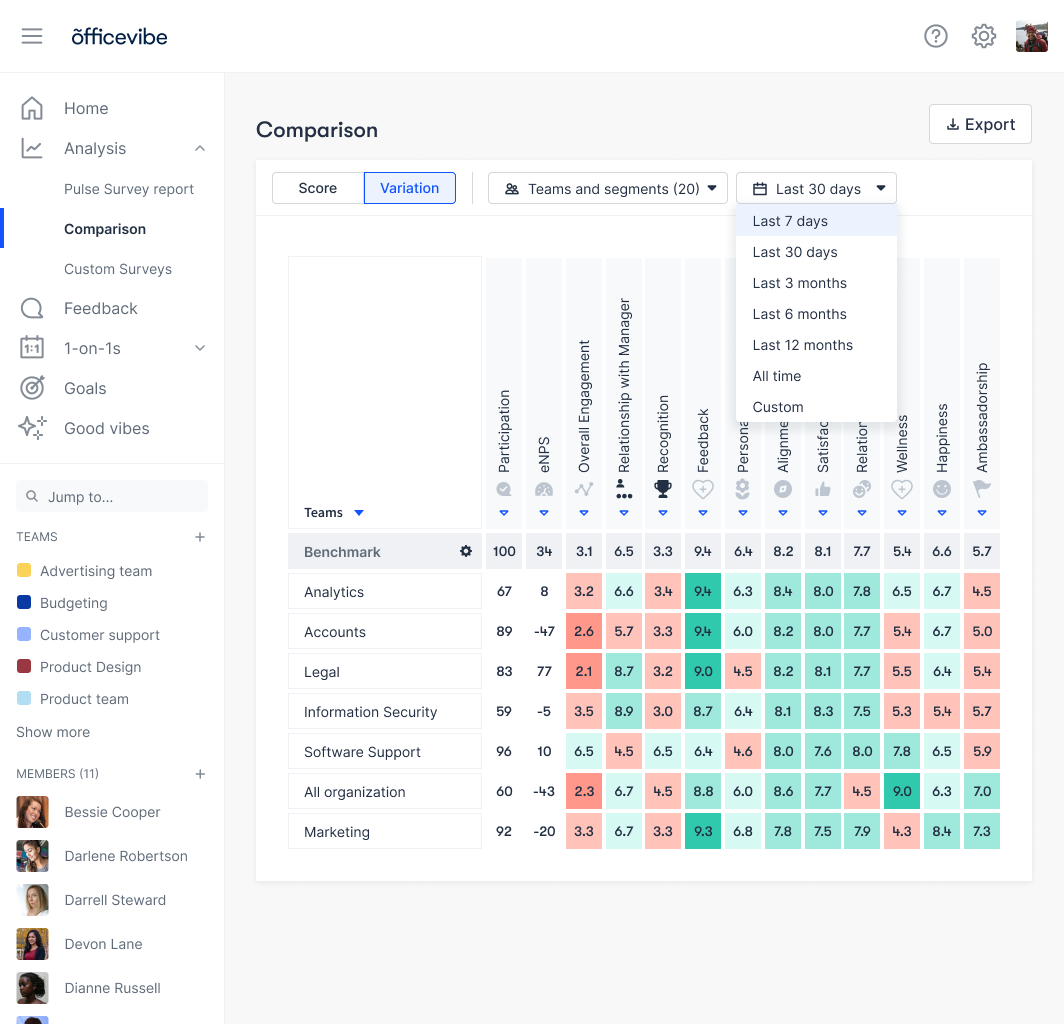Click the Jump to search field

coord(111,496)
